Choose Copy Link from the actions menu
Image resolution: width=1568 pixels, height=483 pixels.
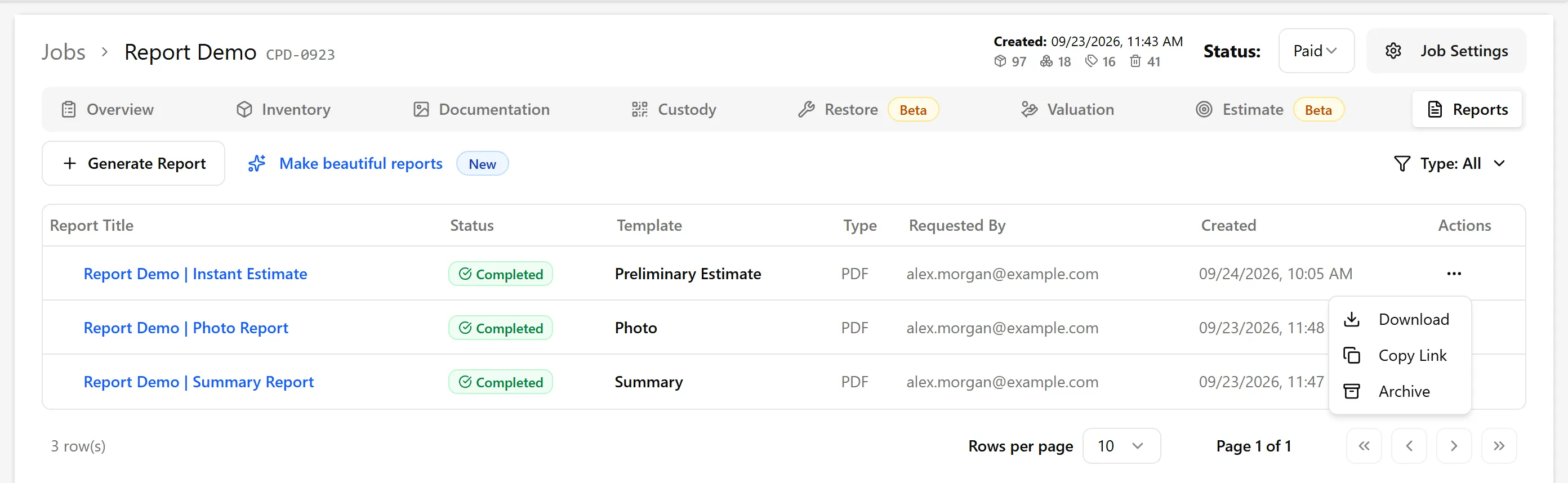(x=1400, y=355)
